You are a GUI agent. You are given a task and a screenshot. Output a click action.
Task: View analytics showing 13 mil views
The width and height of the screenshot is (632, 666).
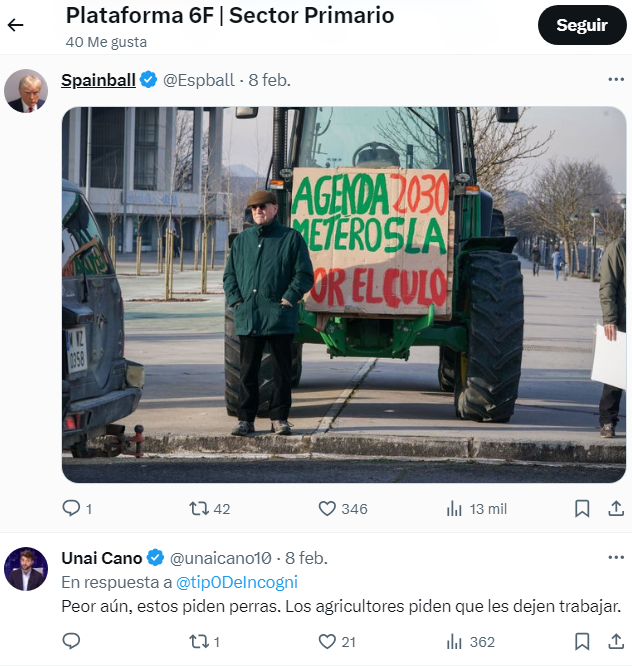(476, 509)
